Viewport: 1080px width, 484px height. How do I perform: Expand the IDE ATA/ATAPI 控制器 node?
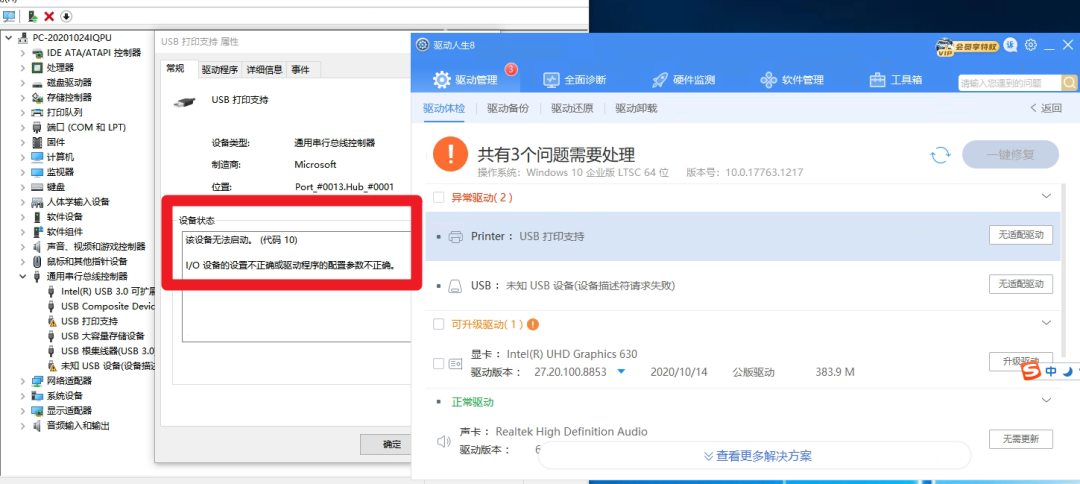(x=23, y=52)
